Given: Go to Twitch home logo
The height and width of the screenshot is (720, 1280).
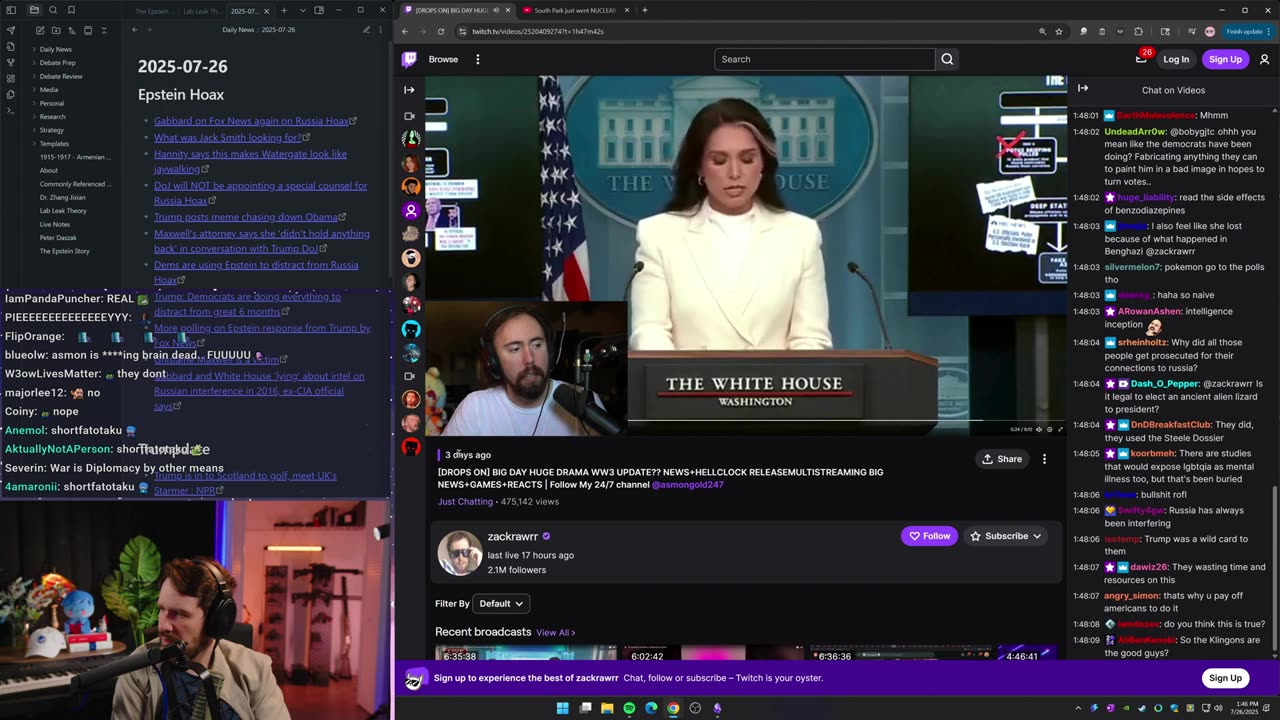Looking at the screenshot, I should click(409, 59).
